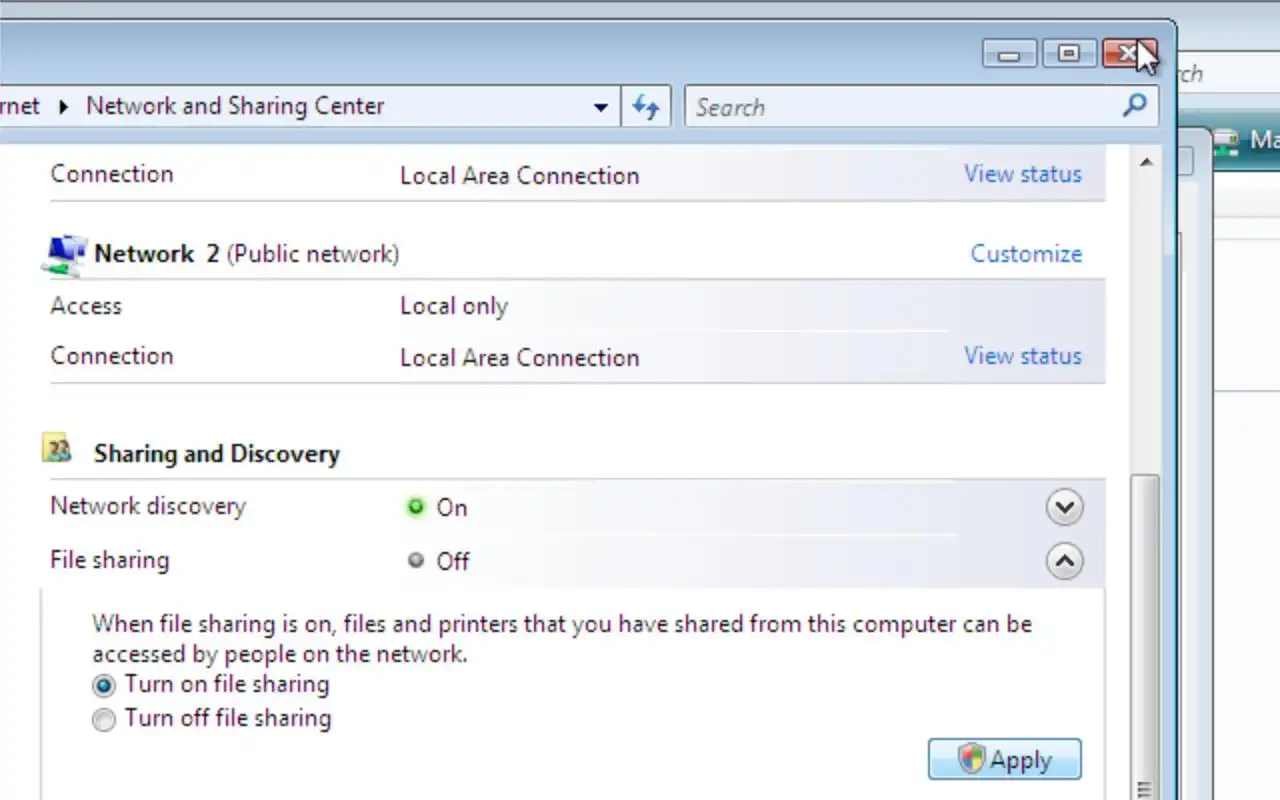
Task: Click the Network 2 computer icon
Action: pos(65,254)
